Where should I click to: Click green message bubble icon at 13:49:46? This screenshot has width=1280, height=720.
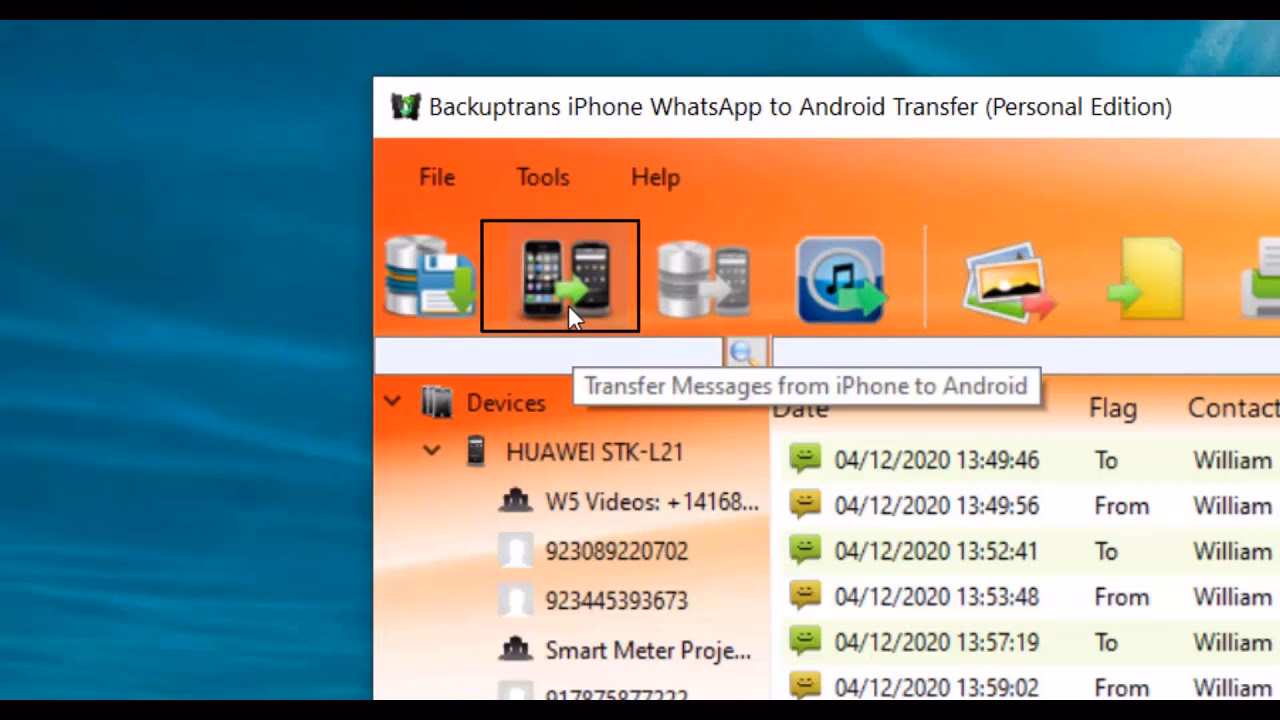[804, 458]
